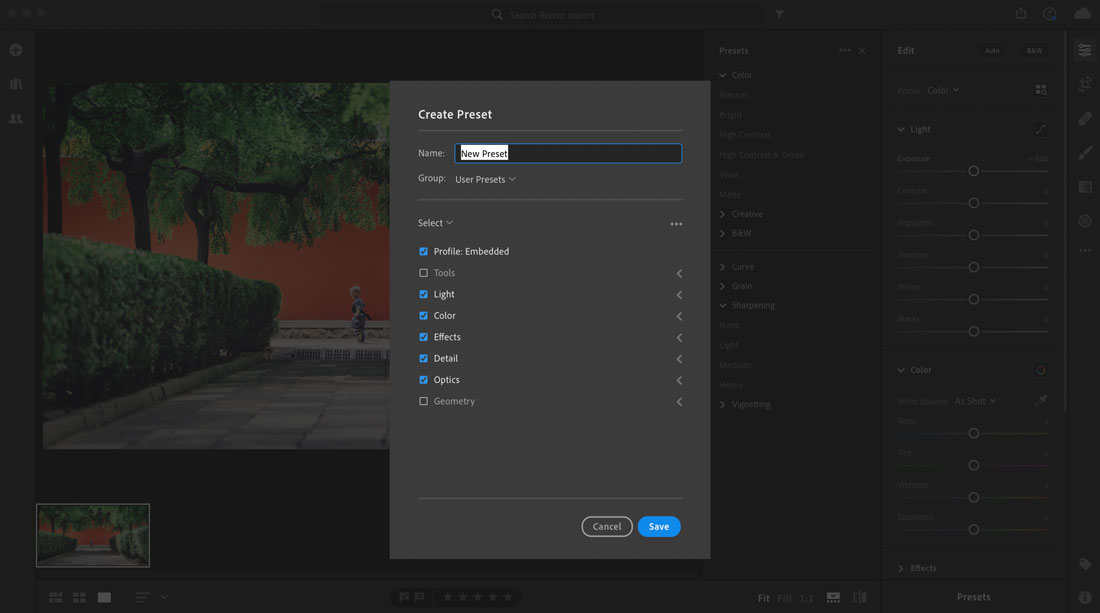Set zoom to Fit
Image resolution: width=1100 pixels, height=613 pixels.
click(763, 598)
